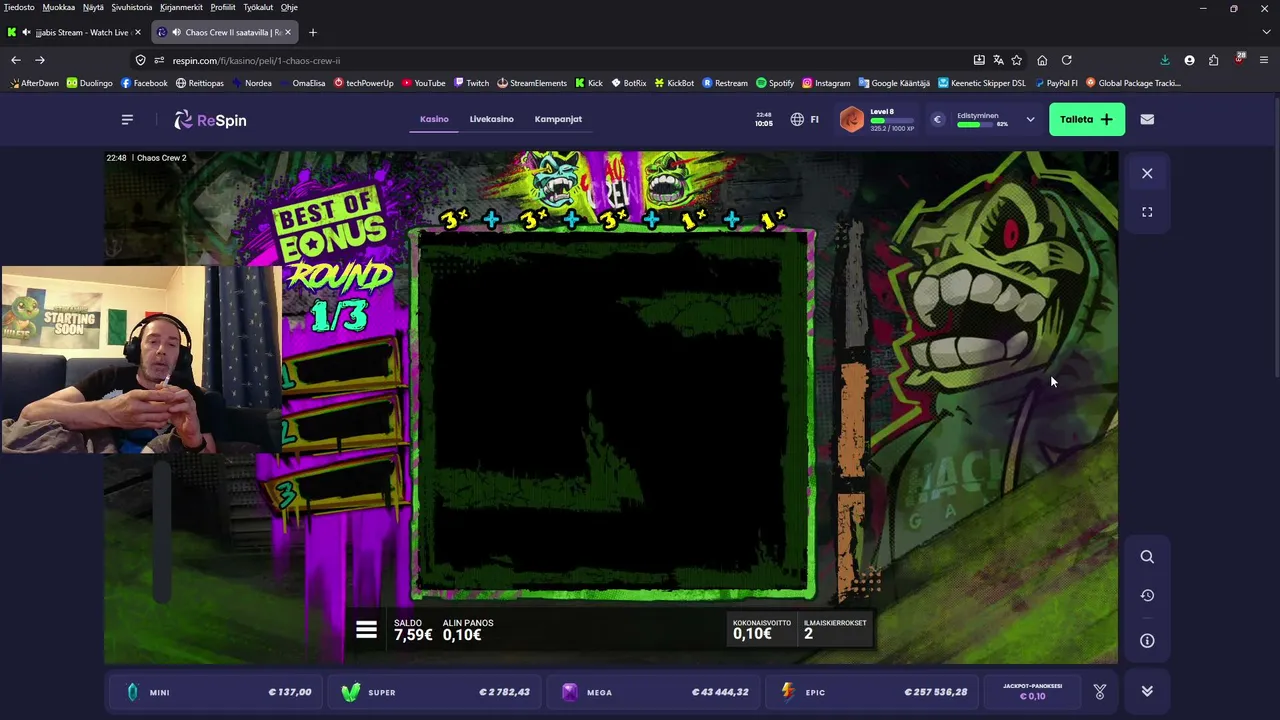Open the browser downloads panel

(1165, 60)
